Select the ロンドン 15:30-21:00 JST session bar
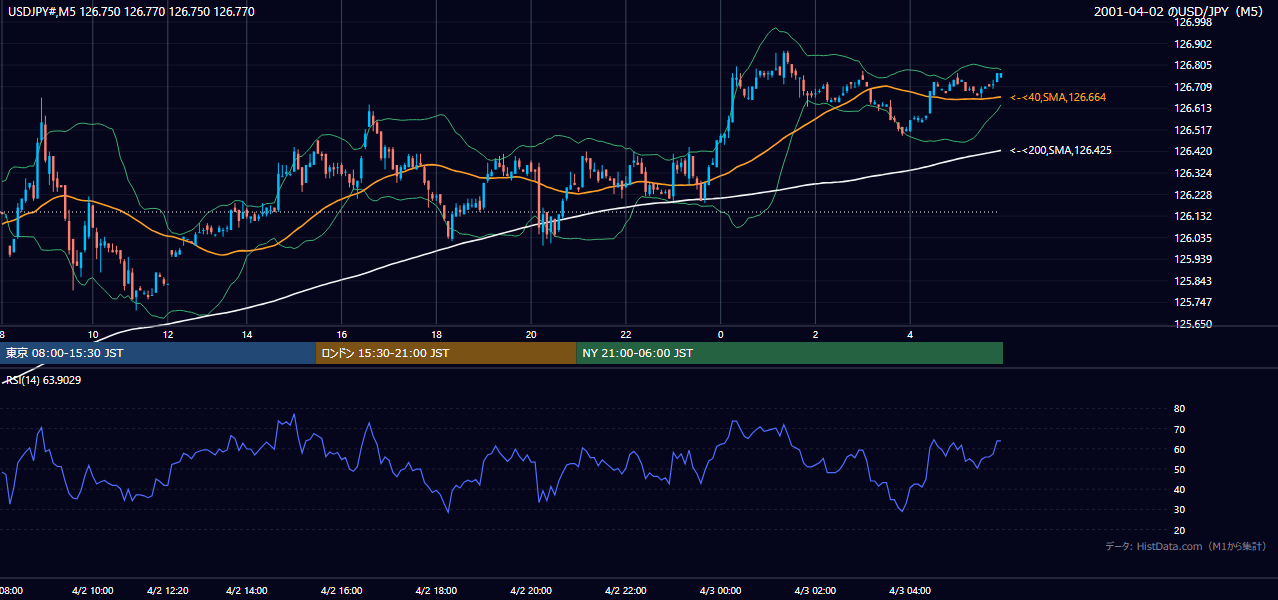 [445, 353]
